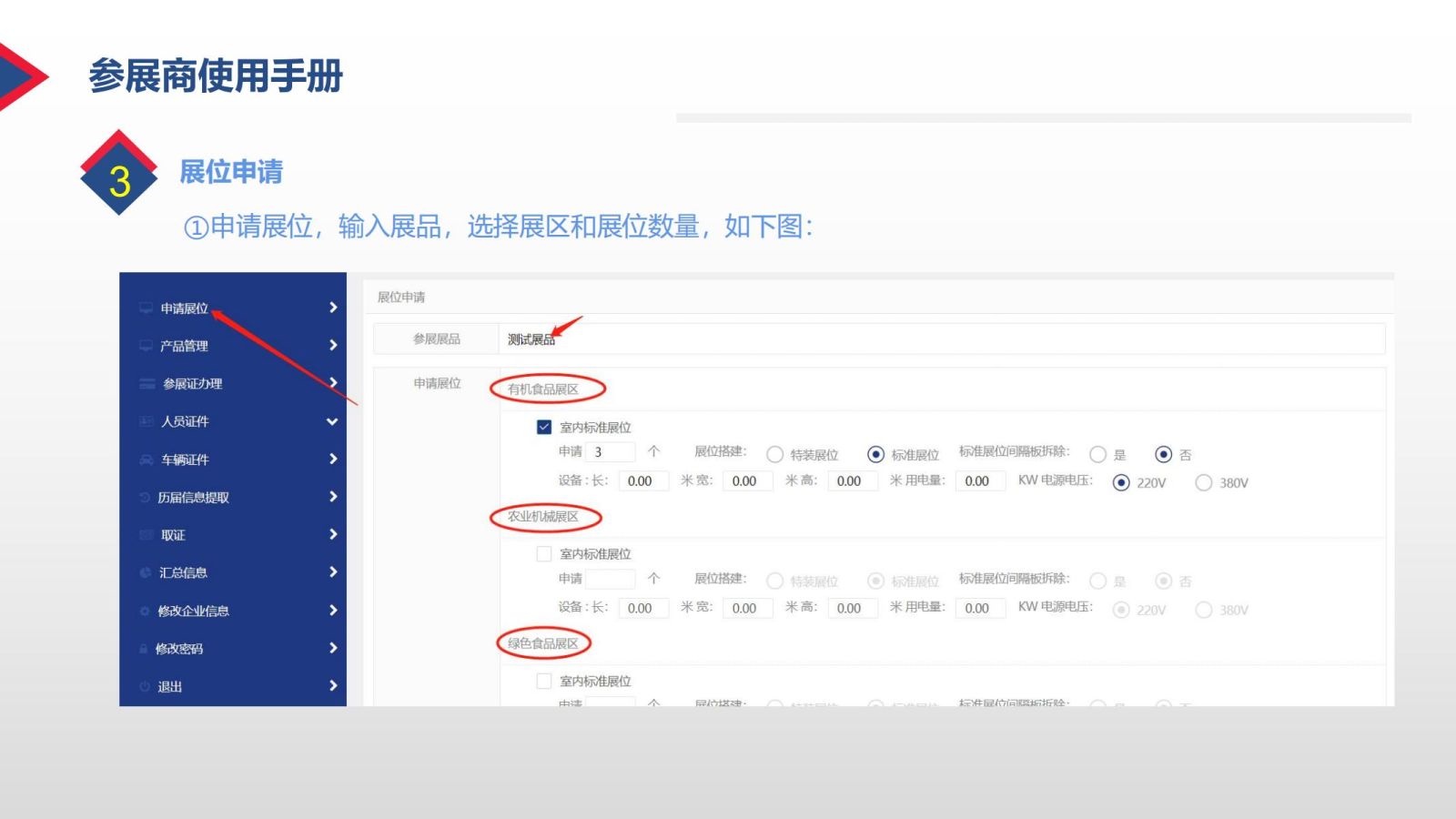Click the 用电量 field in 农业机械展区
The height and width of the screenshot is (819, 1456).
[x=980, y=608]
